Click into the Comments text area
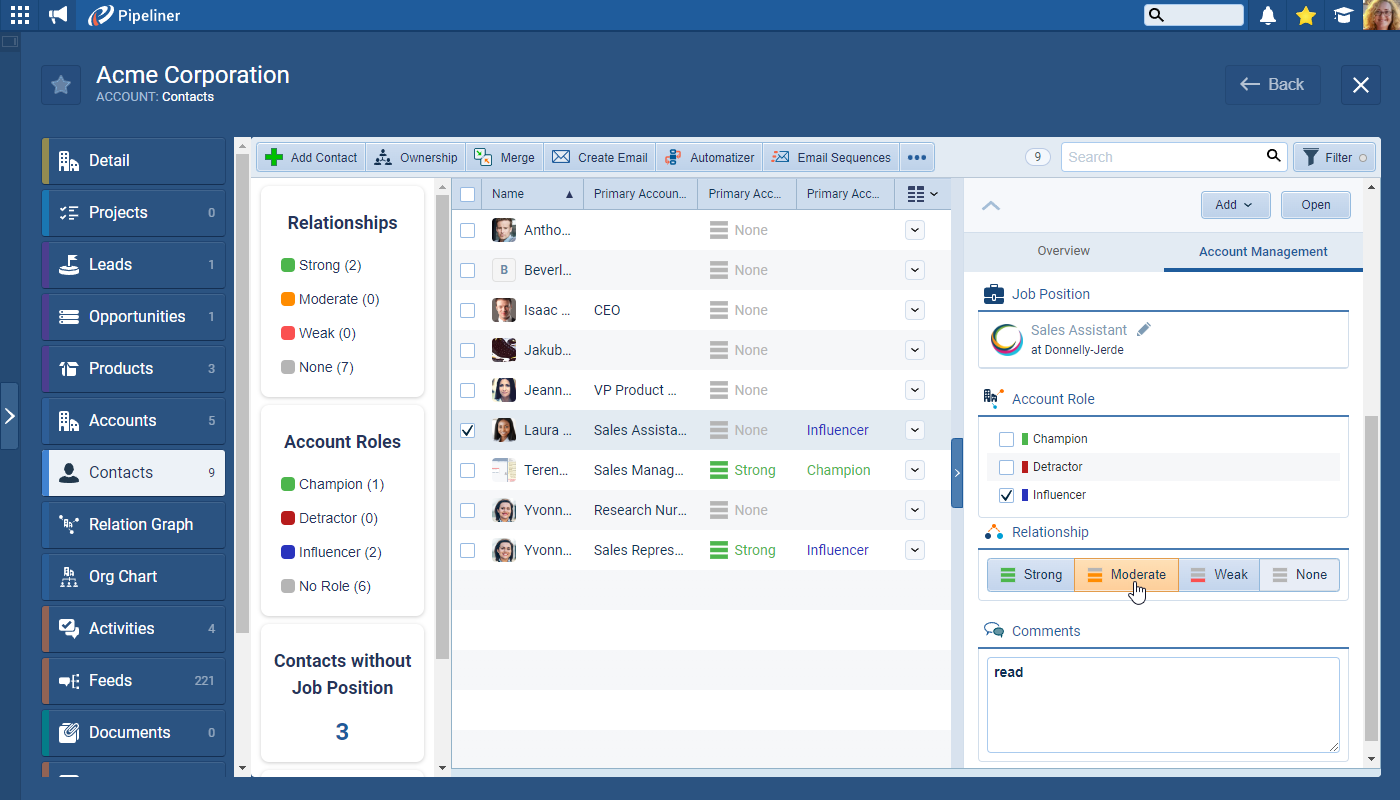1400x800 pixels. [1162, 705]
